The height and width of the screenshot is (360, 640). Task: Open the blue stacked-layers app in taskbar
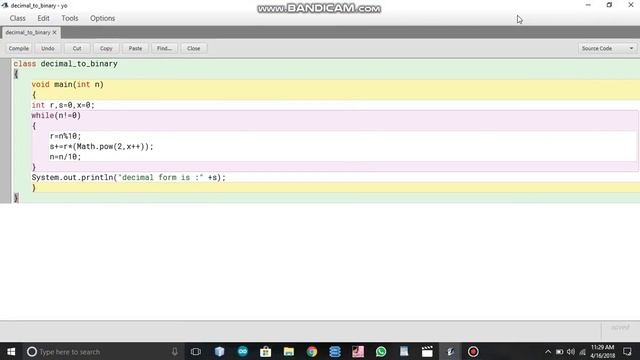point(335,351)
